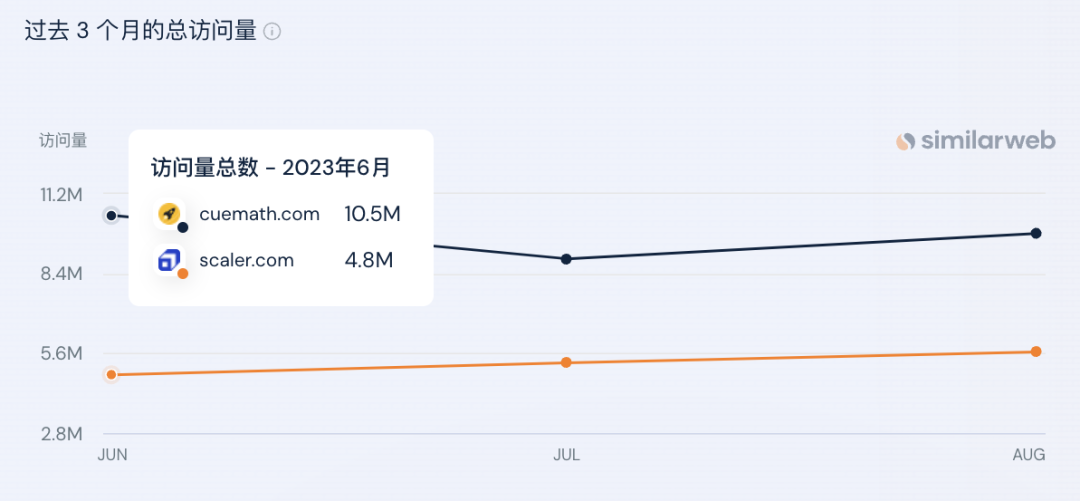Click the scaler.com text in tooltip
This screenshot has width=1080, height=501.
247,260
